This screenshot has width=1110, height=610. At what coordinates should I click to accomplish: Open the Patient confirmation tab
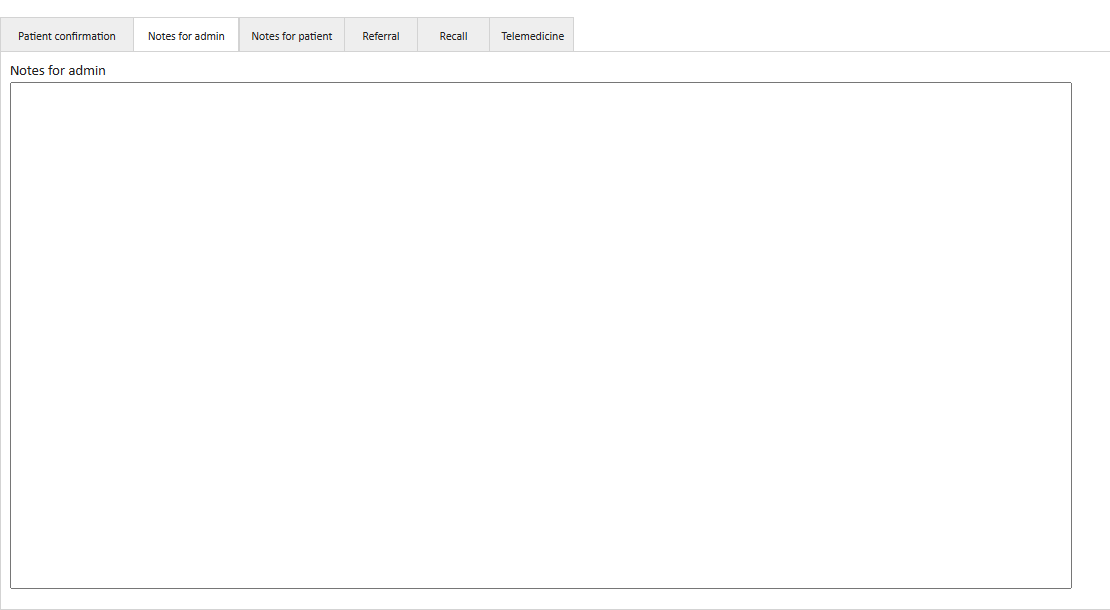(67, 36)
